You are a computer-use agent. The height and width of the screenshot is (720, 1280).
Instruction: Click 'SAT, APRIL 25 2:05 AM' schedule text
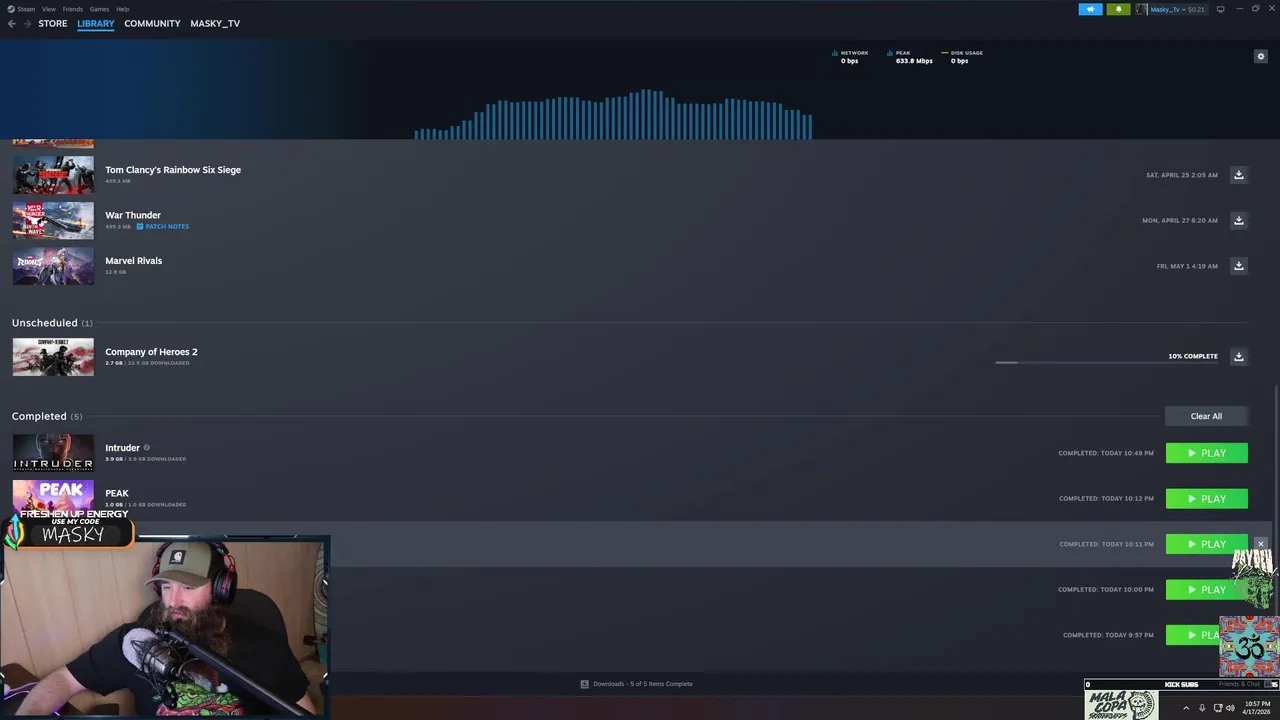tap(1182, 175)
